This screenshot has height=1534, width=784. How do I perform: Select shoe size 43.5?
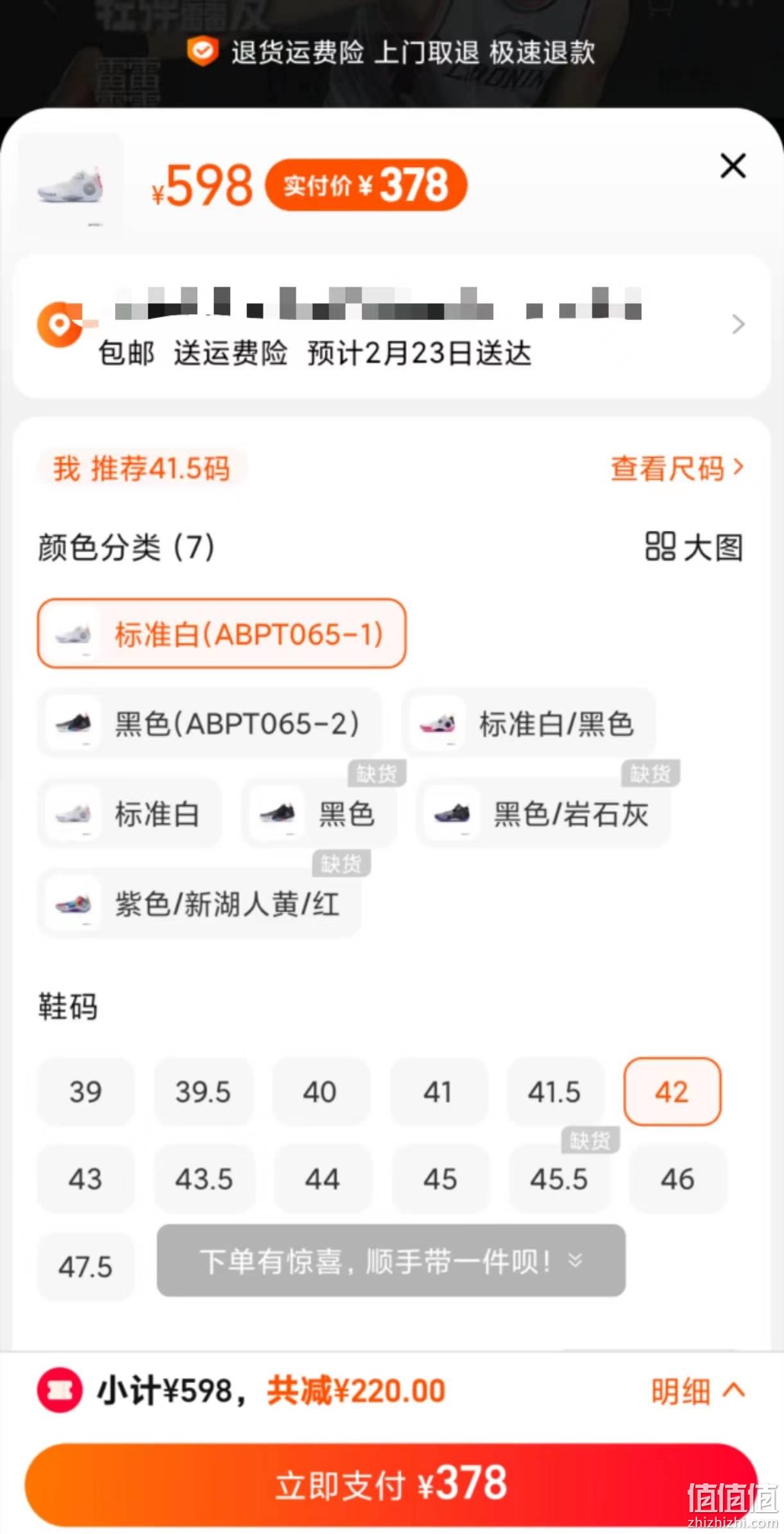[204, 1179]
